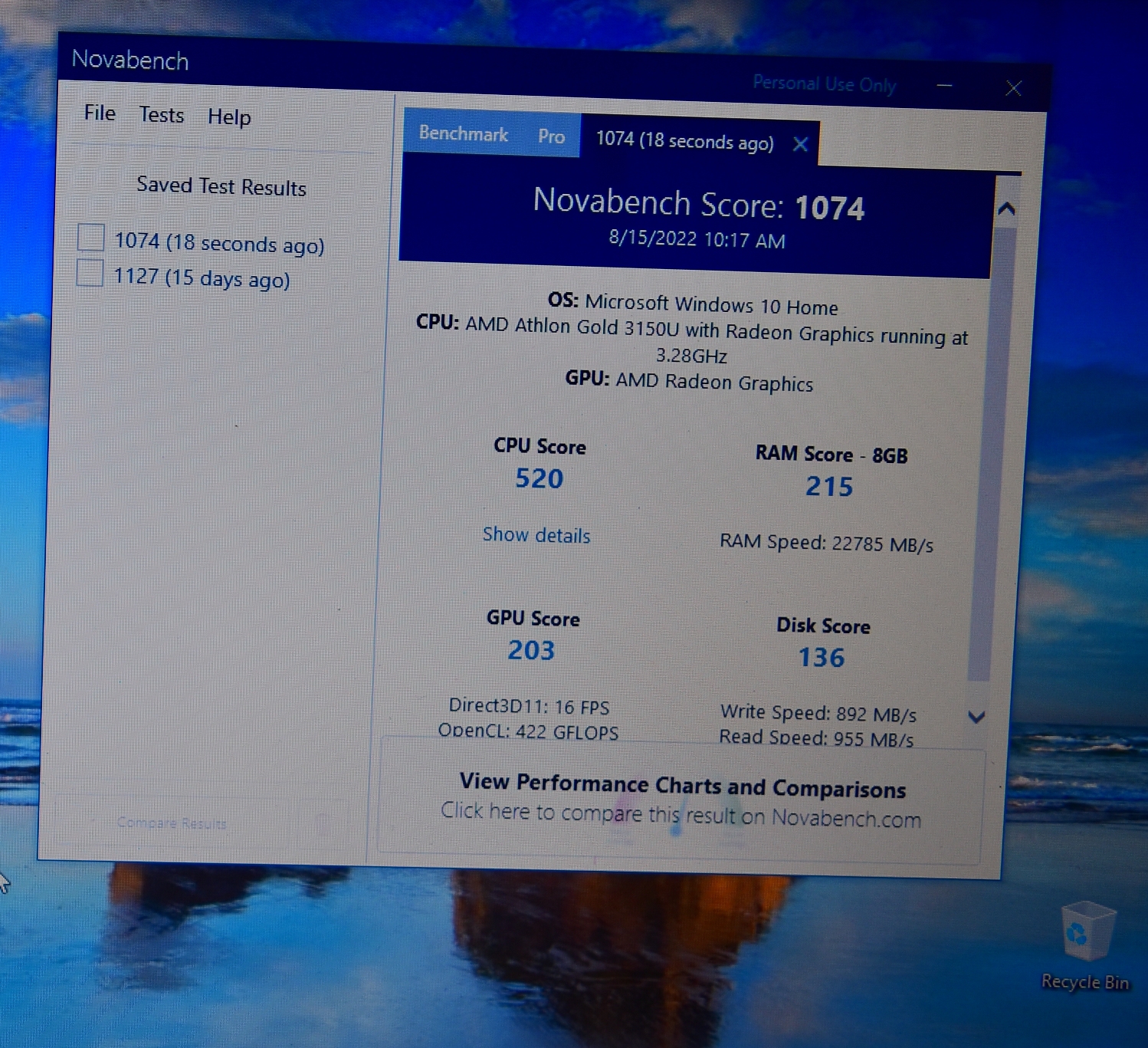Viewport: 1148px width, 1048px height.
Task: Click the Direct3D11: 16 FPS text
Action: 529,706
